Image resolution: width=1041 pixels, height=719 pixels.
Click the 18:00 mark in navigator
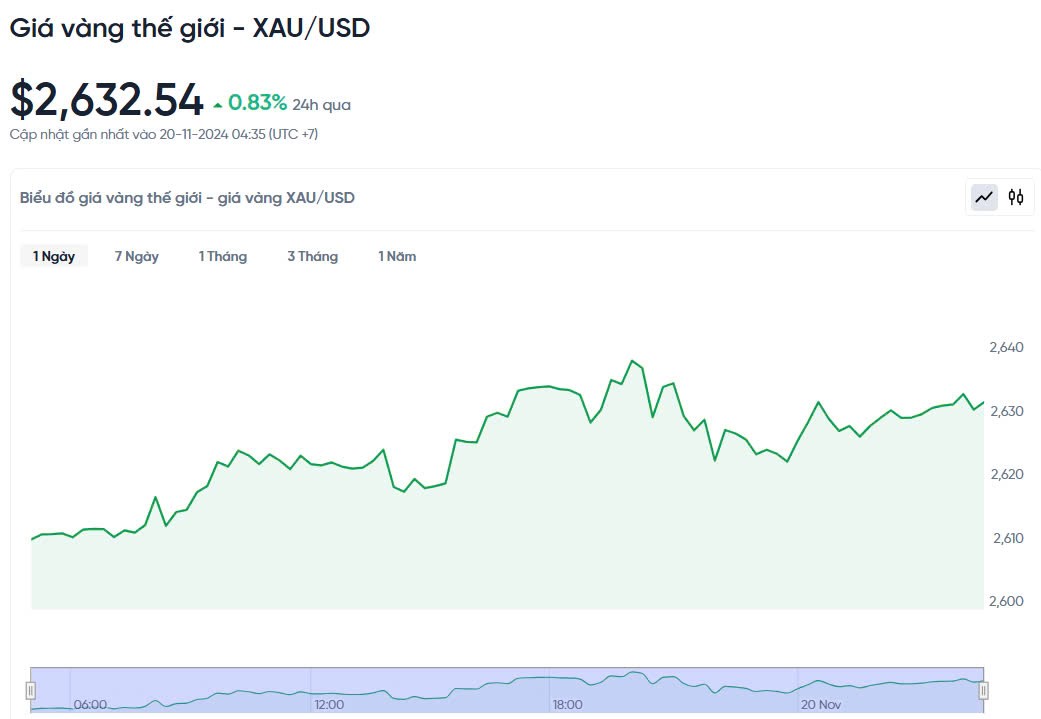pos(568,704)
